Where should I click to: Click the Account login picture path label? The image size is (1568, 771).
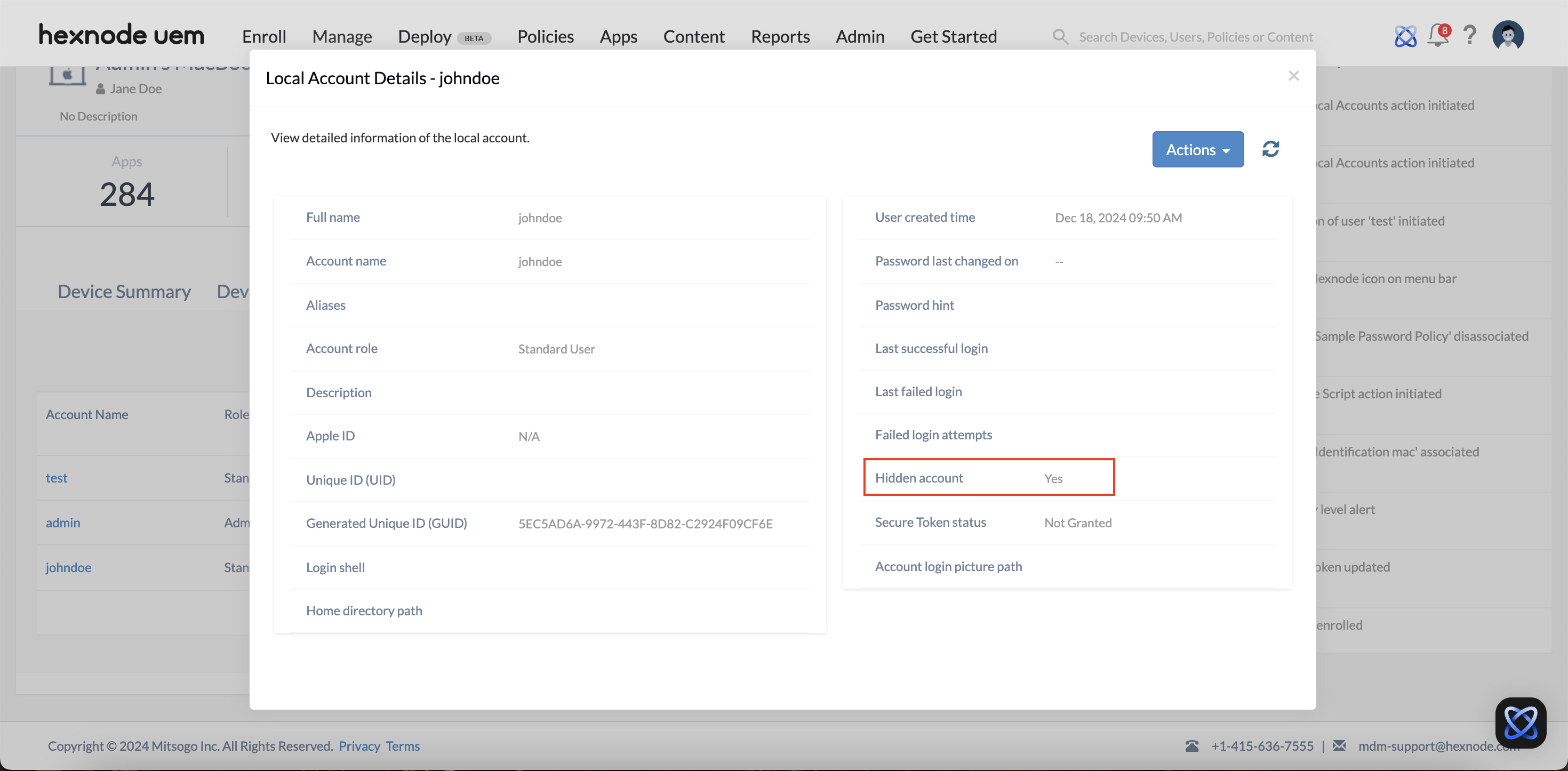[948, 567]
